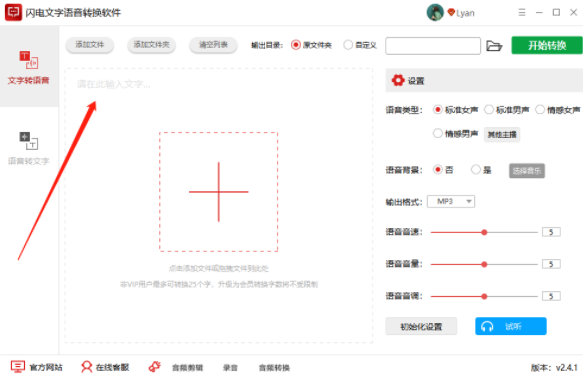Click the green 开始转换 button
Screen dimensions: 583x378
tap(547, 45)
